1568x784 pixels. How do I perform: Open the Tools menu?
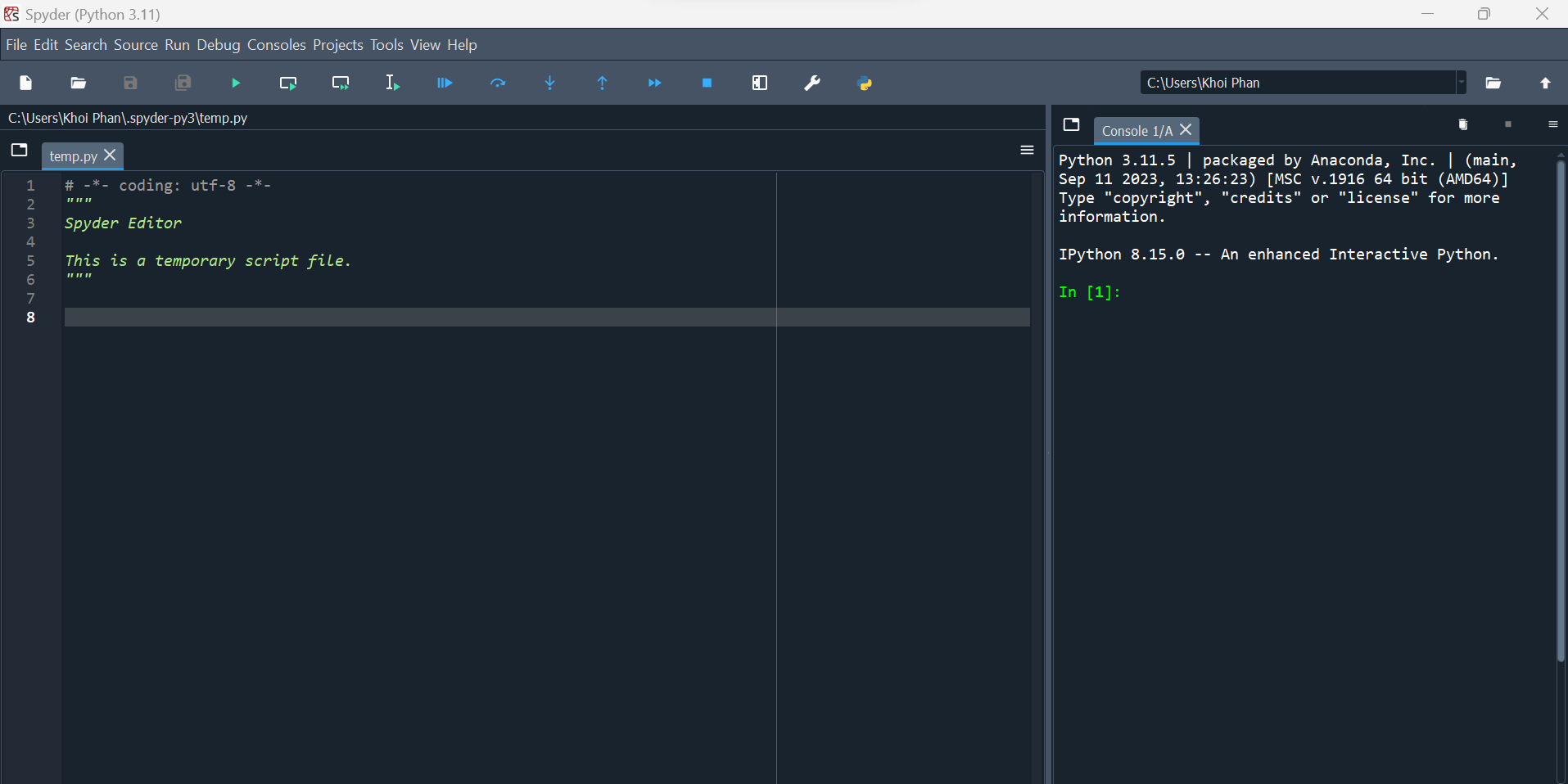pos(386,45)
